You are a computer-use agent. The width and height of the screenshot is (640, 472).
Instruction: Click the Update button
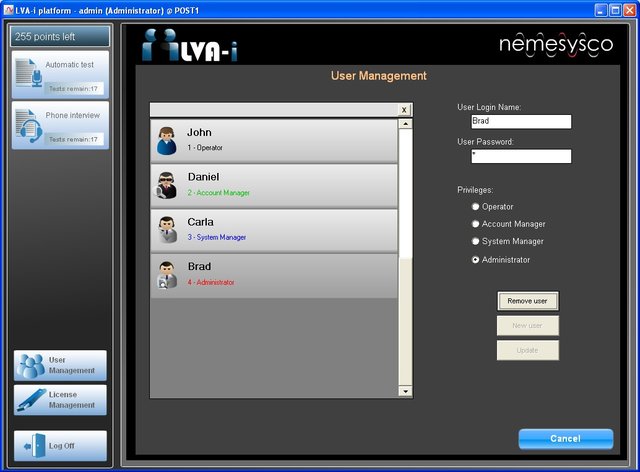(x=527, y=350)
